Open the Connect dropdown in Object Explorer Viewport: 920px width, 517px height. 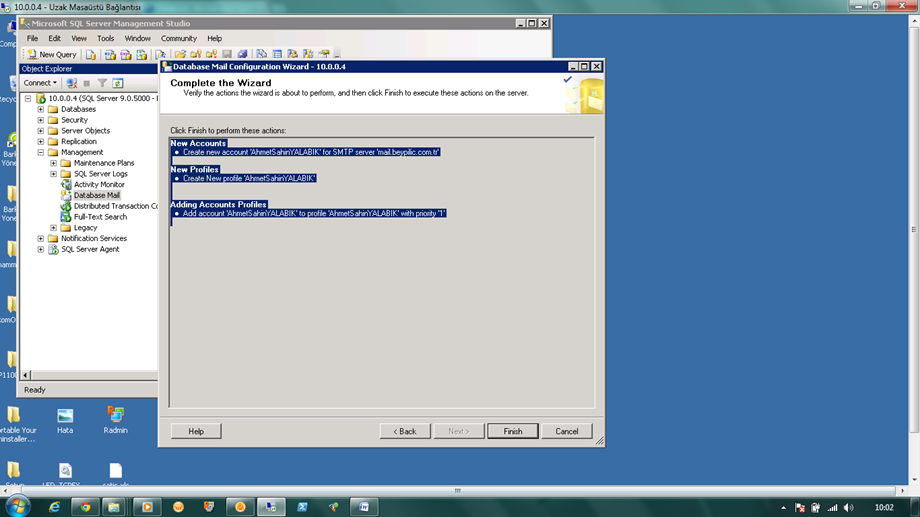pos(40,83)
